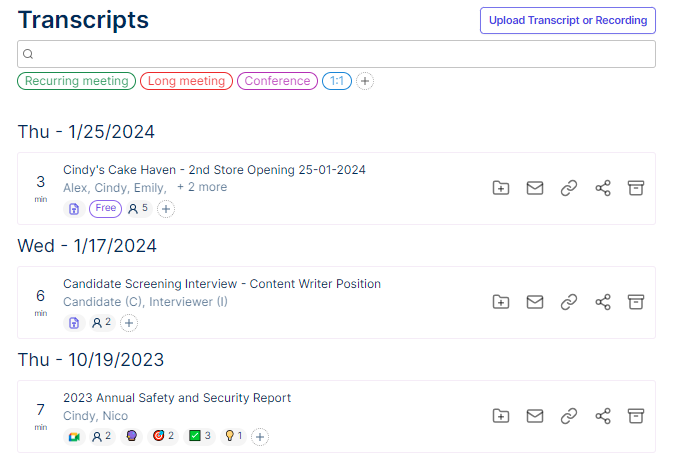Click Google Meet icon on Safety report
This screenshot has height=460, width=699.
pos(73,436)
